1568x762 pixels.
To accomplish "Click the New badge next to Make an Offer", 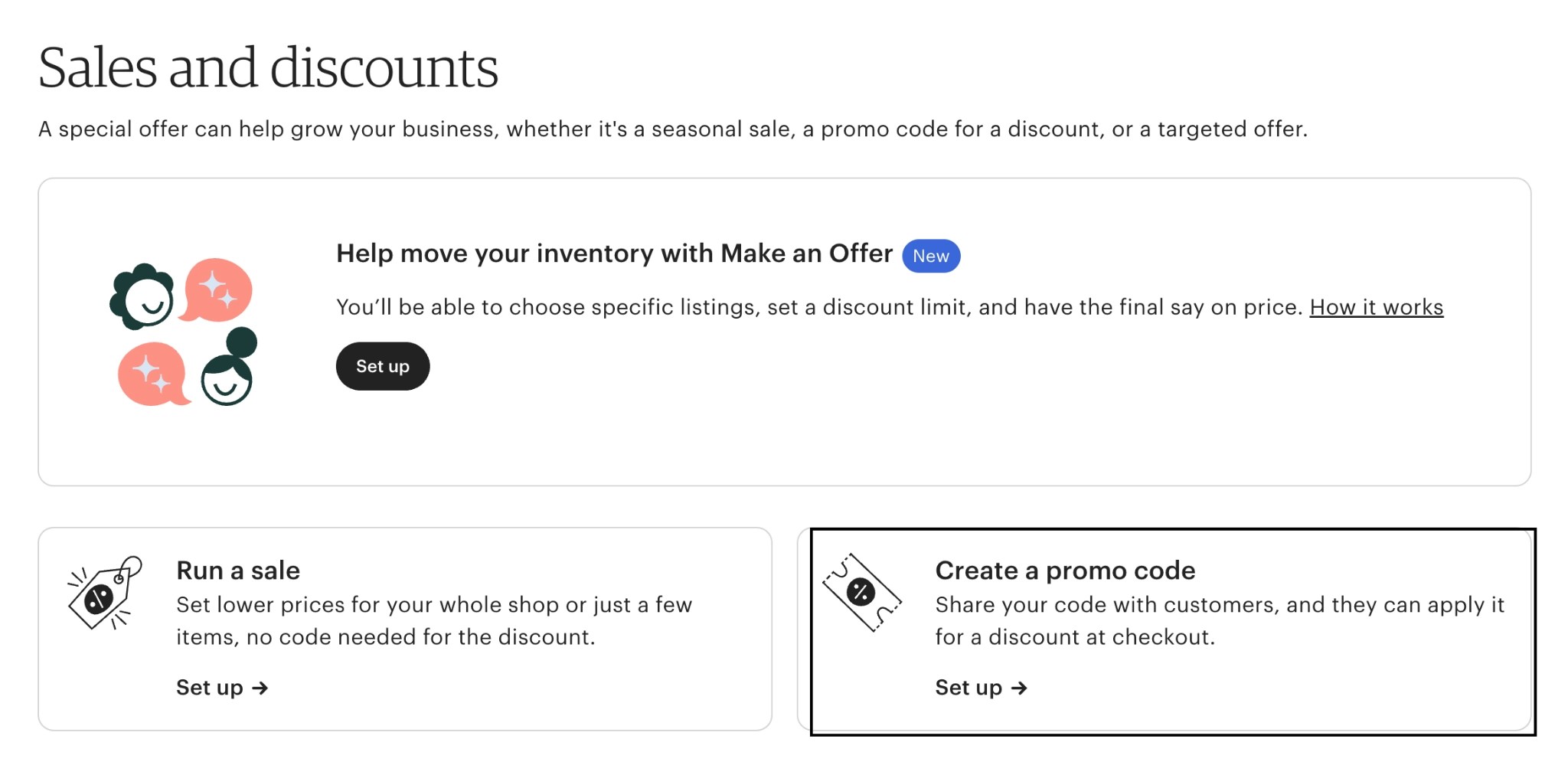I will 931,256.
